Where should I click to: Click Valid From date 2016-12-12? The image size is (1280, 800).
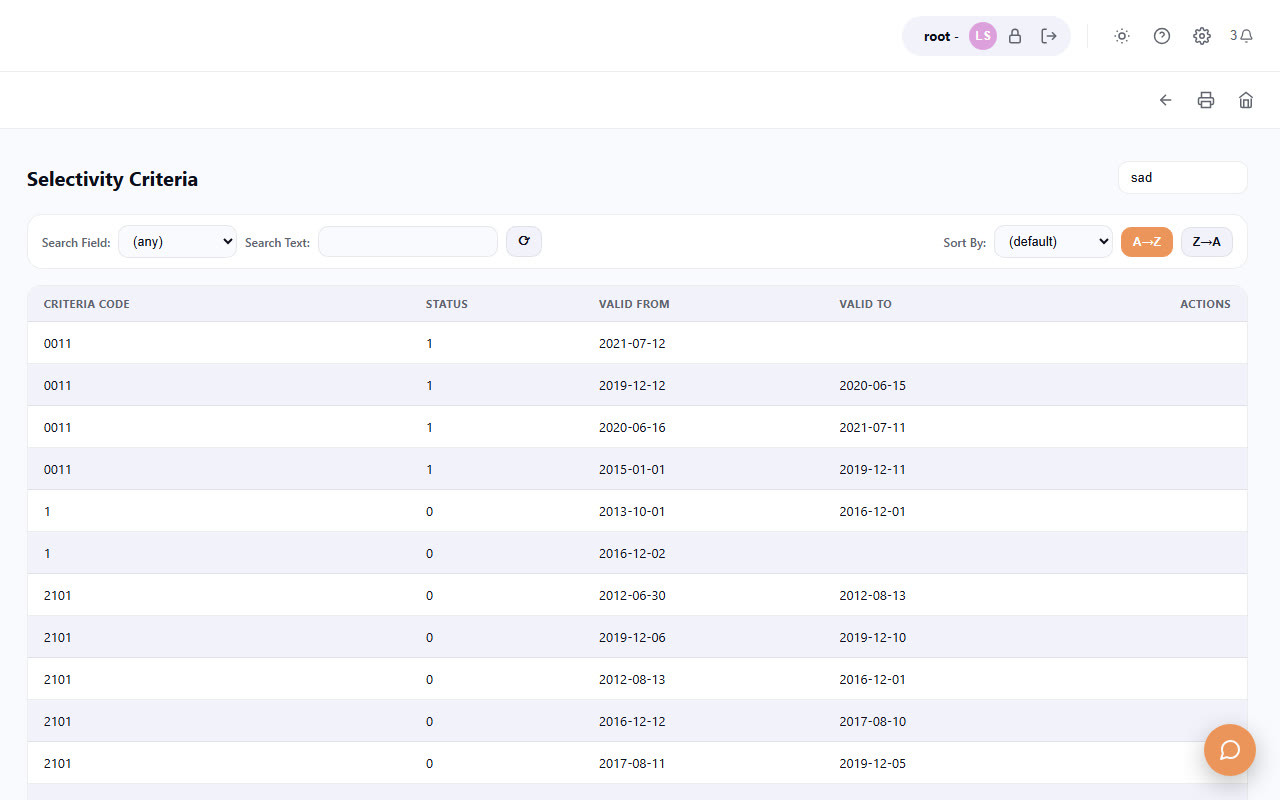pos(632,721)
